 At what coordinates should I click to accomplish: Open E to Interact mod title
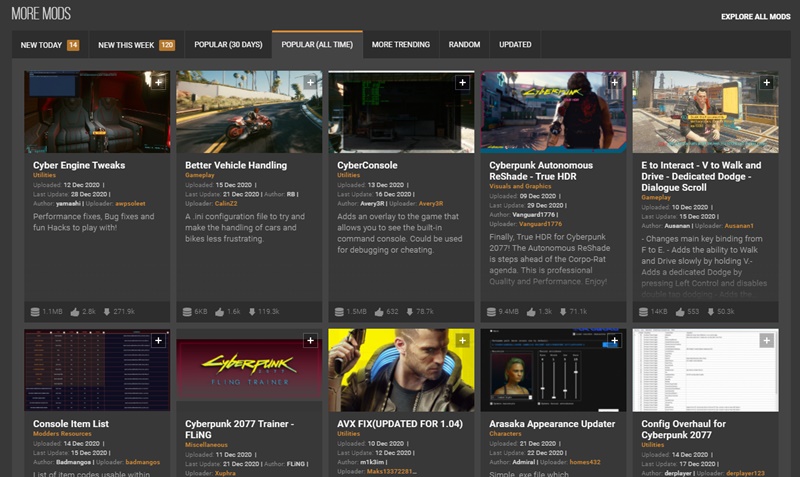[701, 177]
